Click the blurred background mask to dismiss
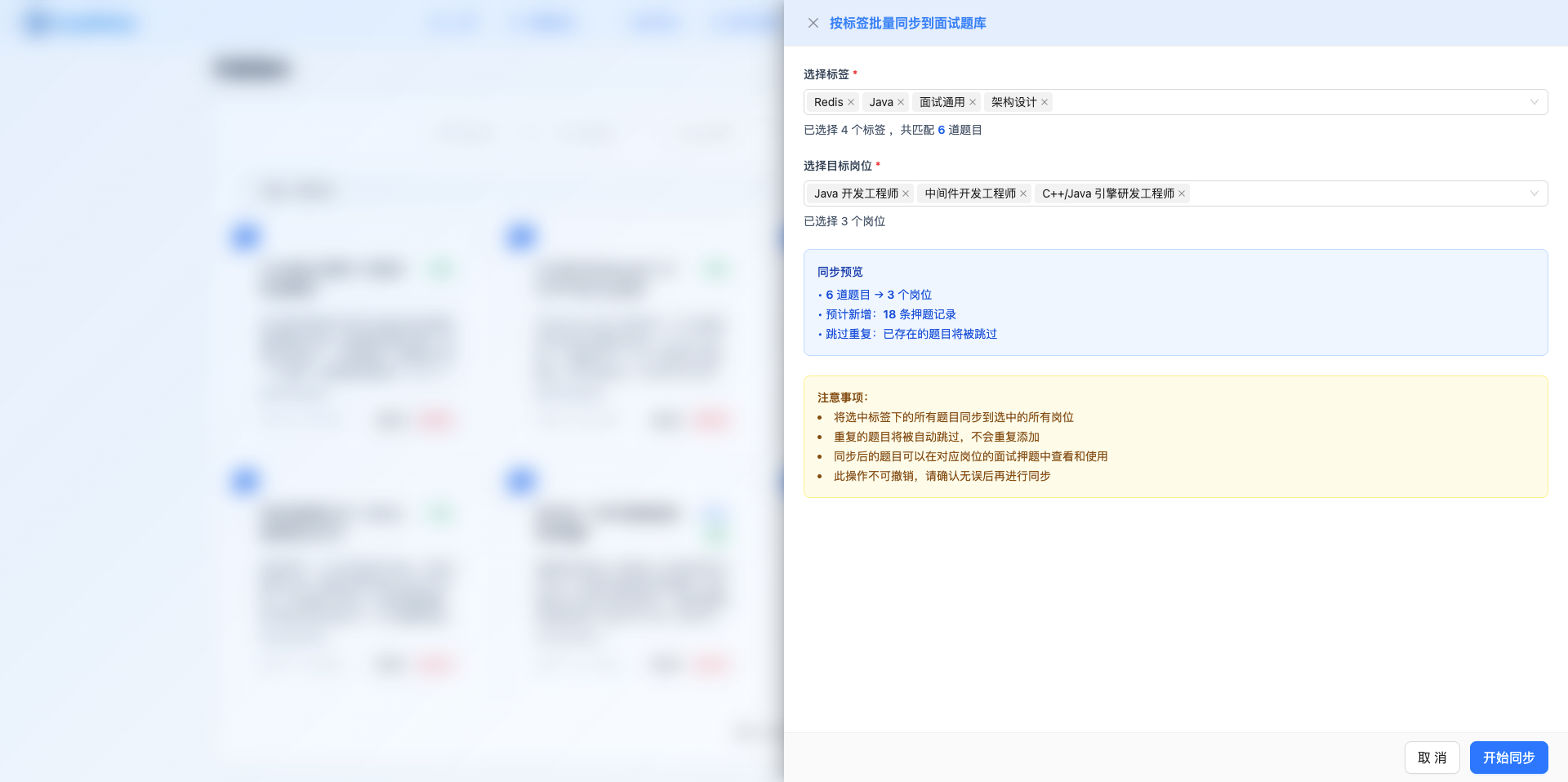 pyautogui.click(x=392, y=392)
